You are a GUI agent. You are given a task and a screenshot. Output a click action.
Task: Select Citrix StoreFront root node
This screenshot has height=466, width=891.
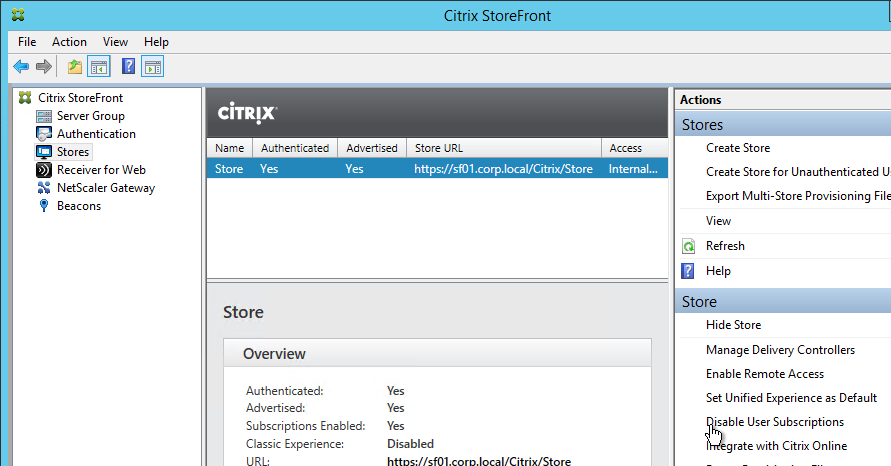point(80,98)
